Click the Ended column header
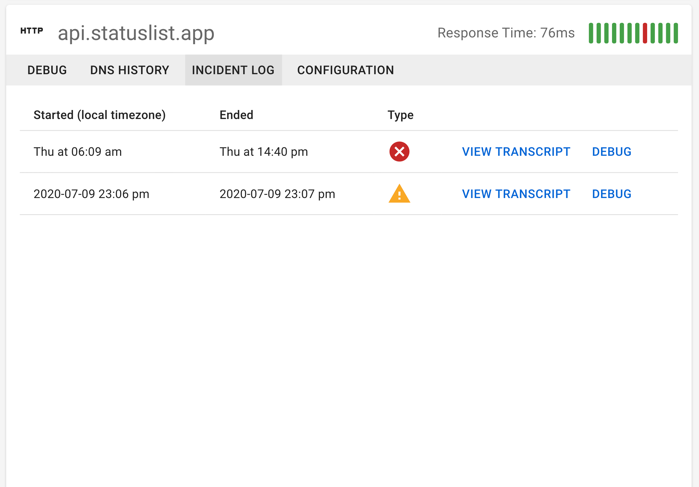The height and width of the screenshot is (487, 699). point(236,115)
